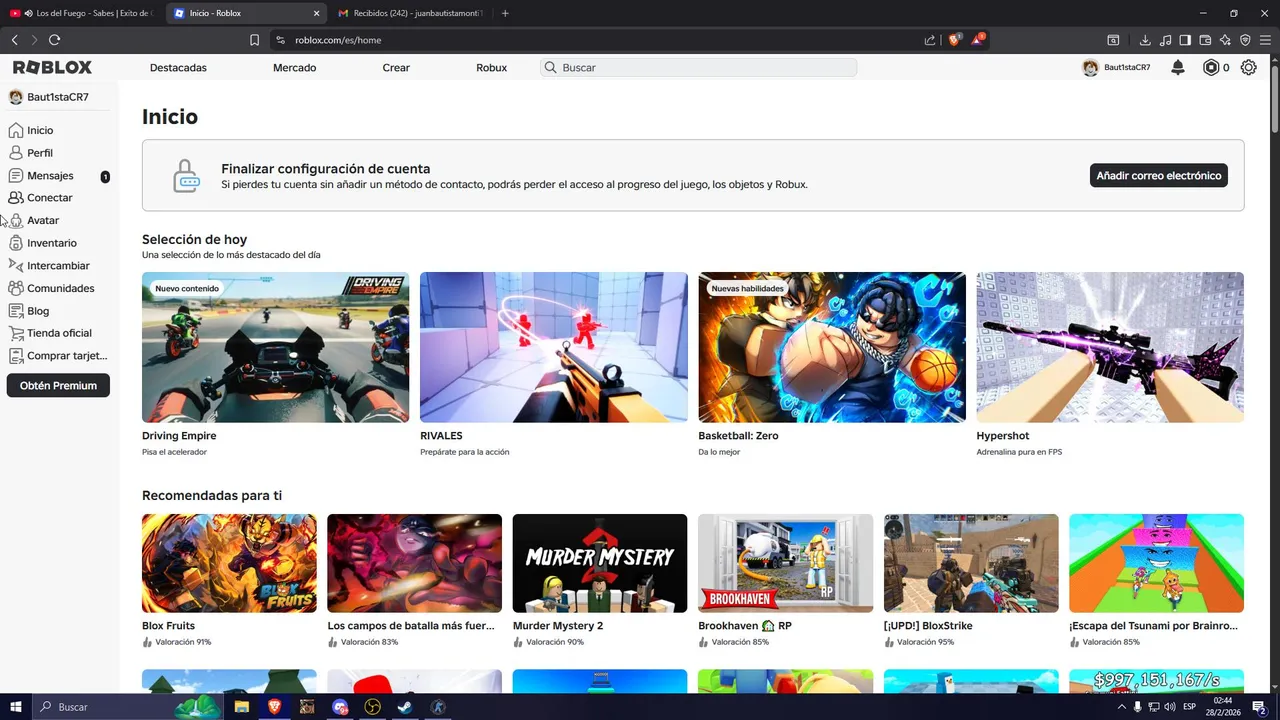Open Destacadas in the top navigation
The height and width of the screenshot is (720, 1280).
178,68
